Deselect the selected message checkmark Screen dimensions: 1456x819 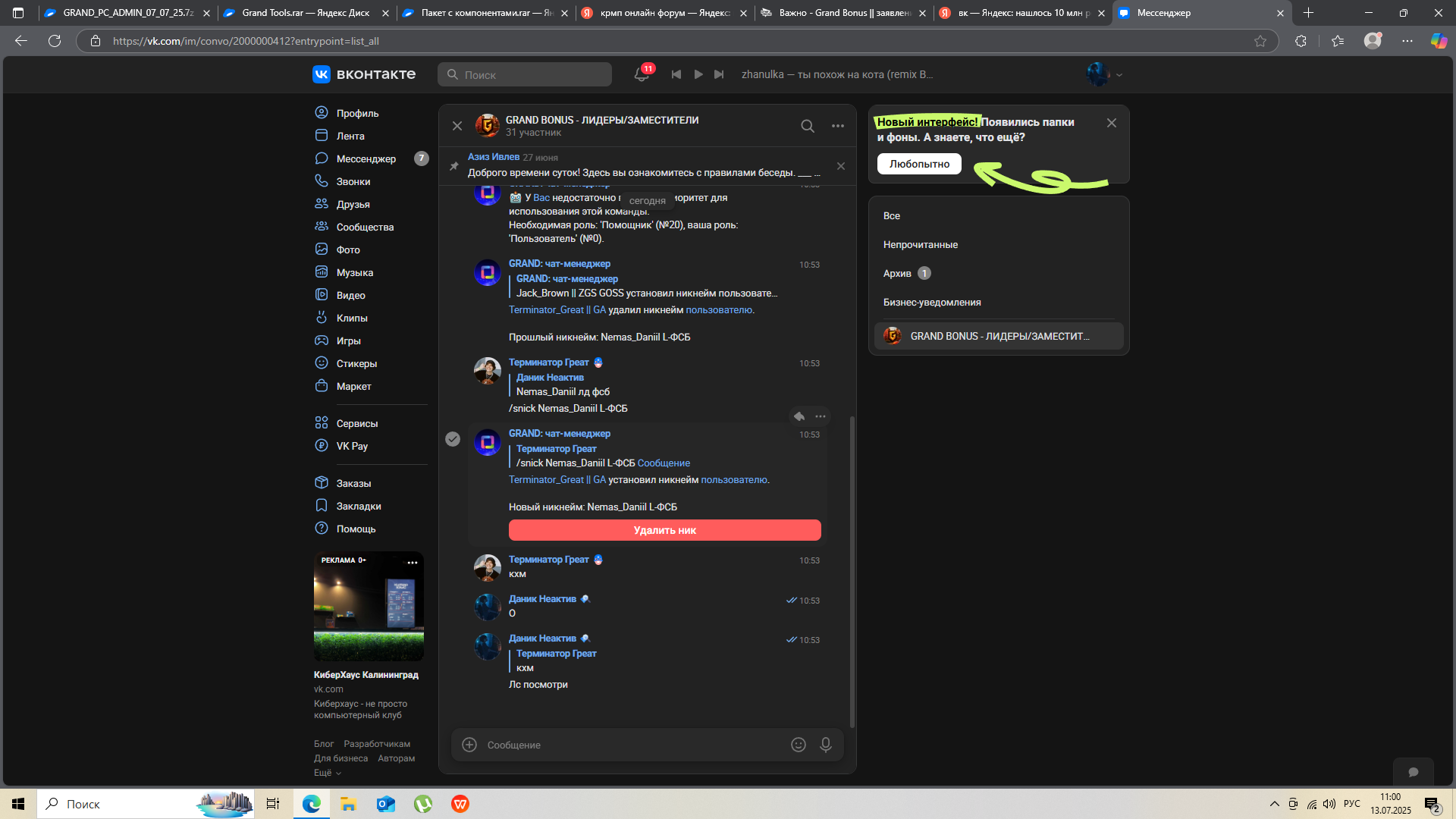(x=453, y=439)
